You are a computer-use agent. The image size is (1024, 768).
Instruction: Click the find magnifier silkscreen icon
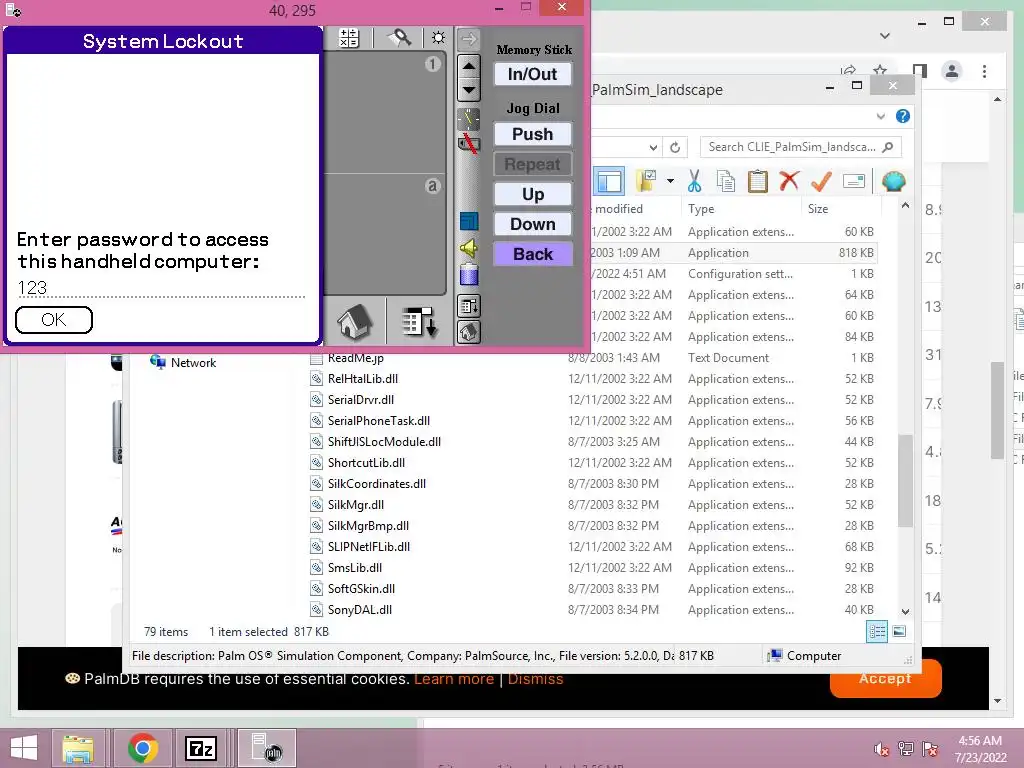pos(400,38)
